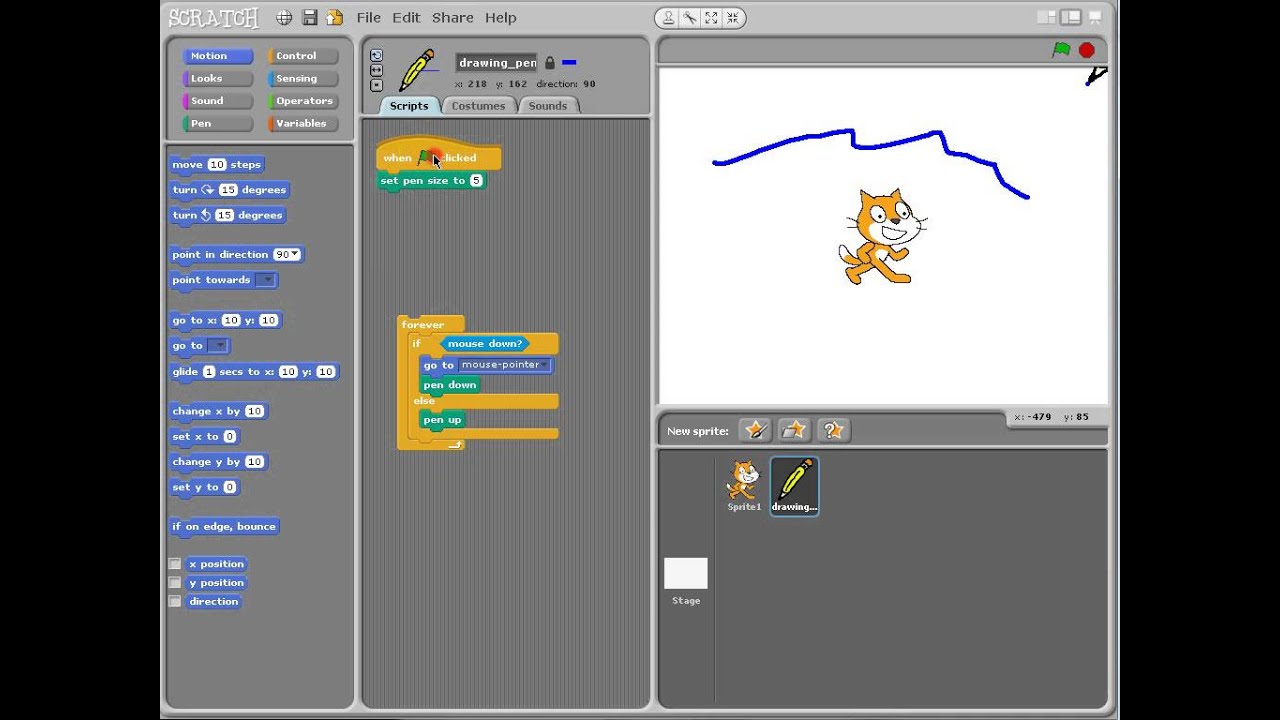Screen dimensions: 1280x720
Task: Select the Sound block category
Action: (217, 101)
